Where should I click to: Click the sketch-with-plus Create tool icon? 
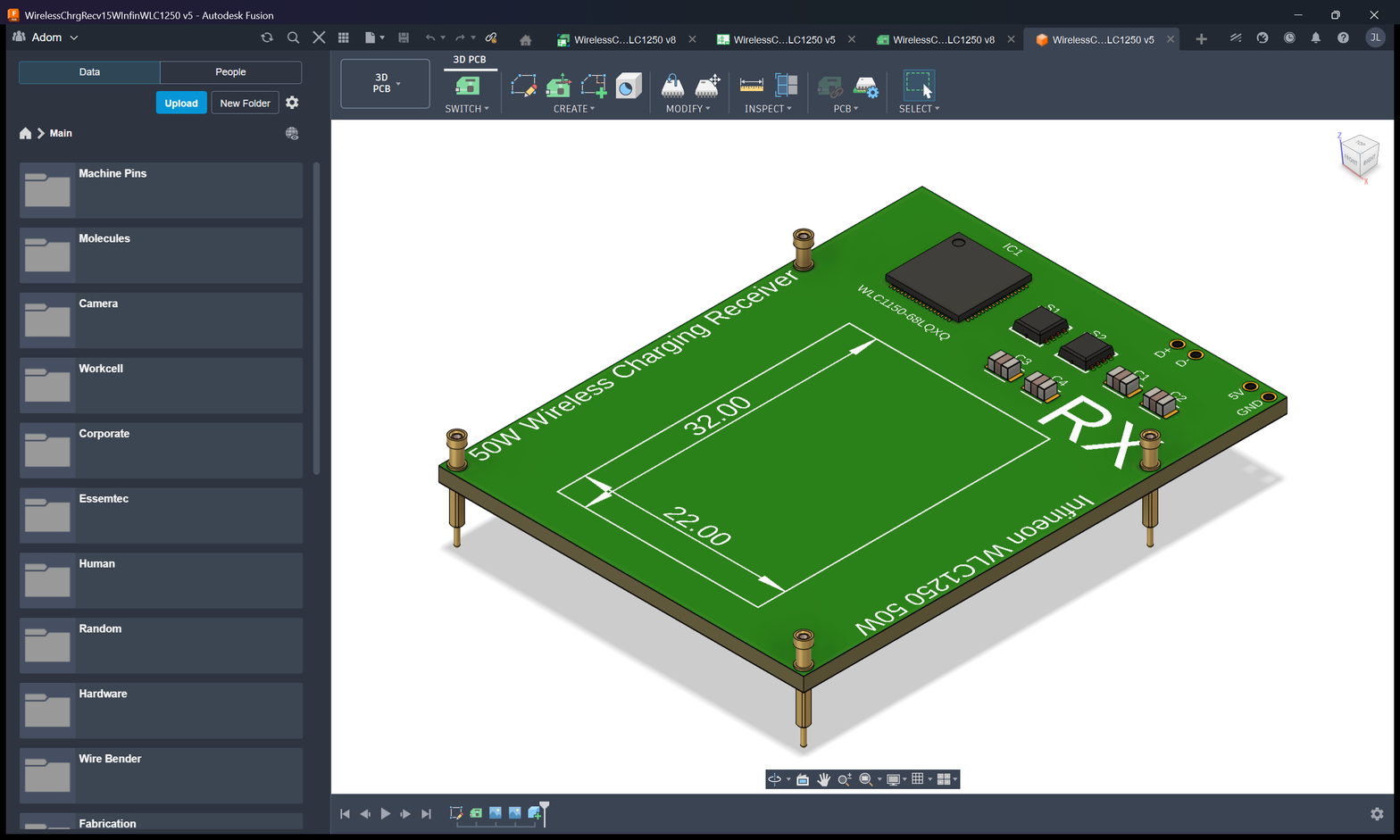click(x=594, y=86)
